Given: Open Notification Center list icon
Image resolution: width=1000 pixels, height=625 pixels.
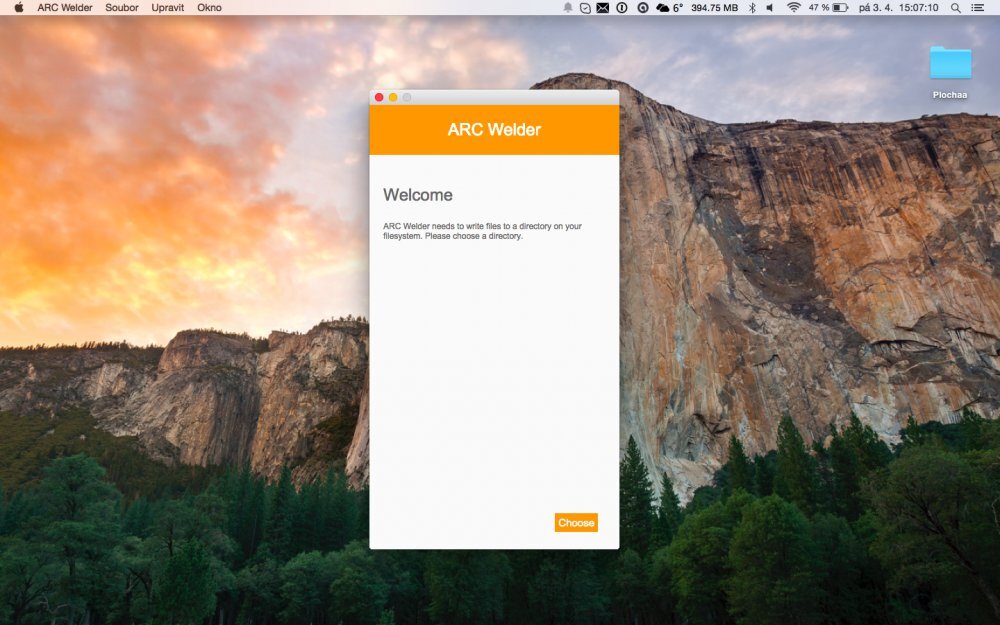Looking at the screenshot, I should click(978, 7).
